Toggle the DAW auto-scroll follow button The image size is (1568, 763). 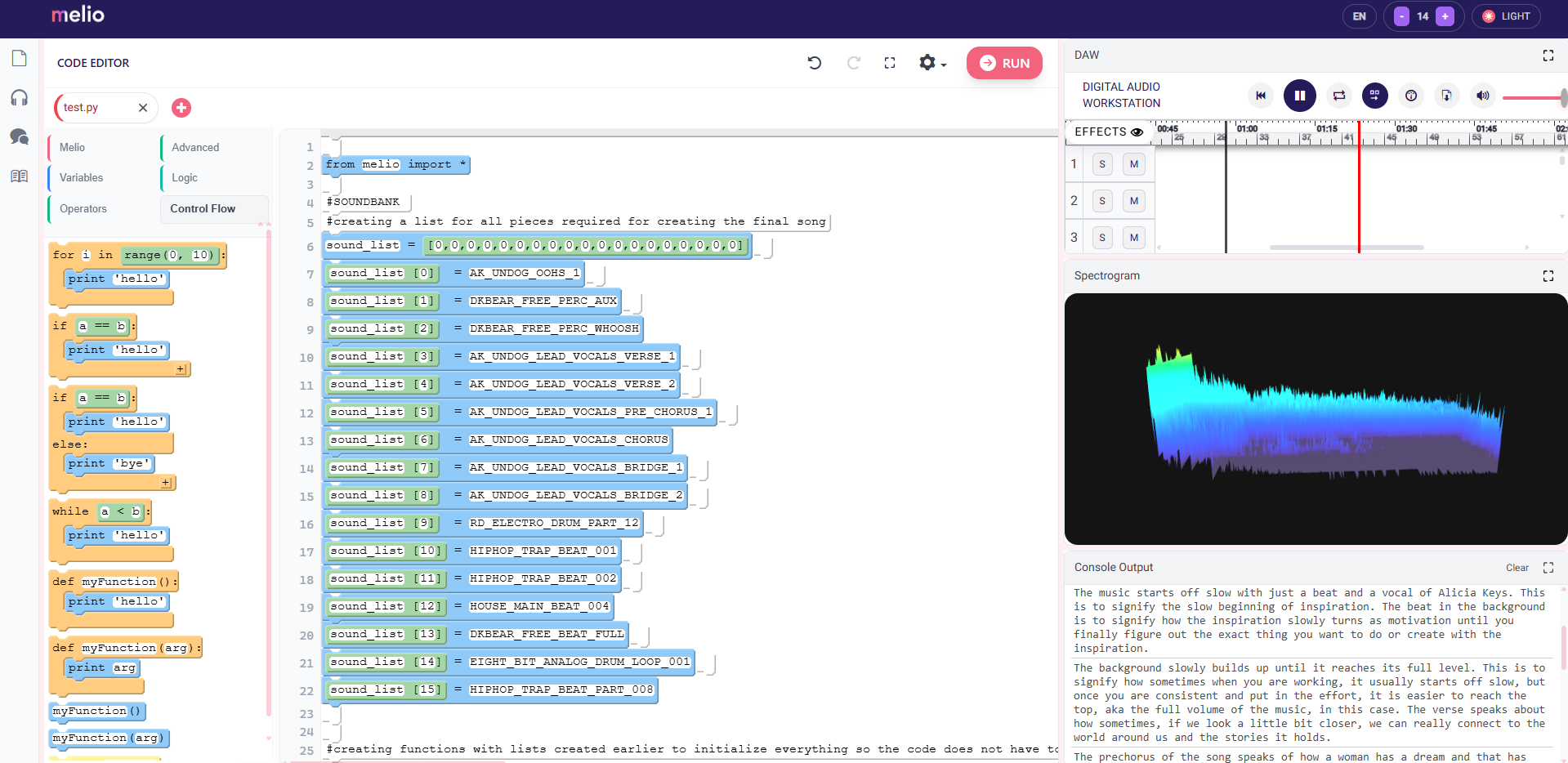click(x=1375, y=96)
